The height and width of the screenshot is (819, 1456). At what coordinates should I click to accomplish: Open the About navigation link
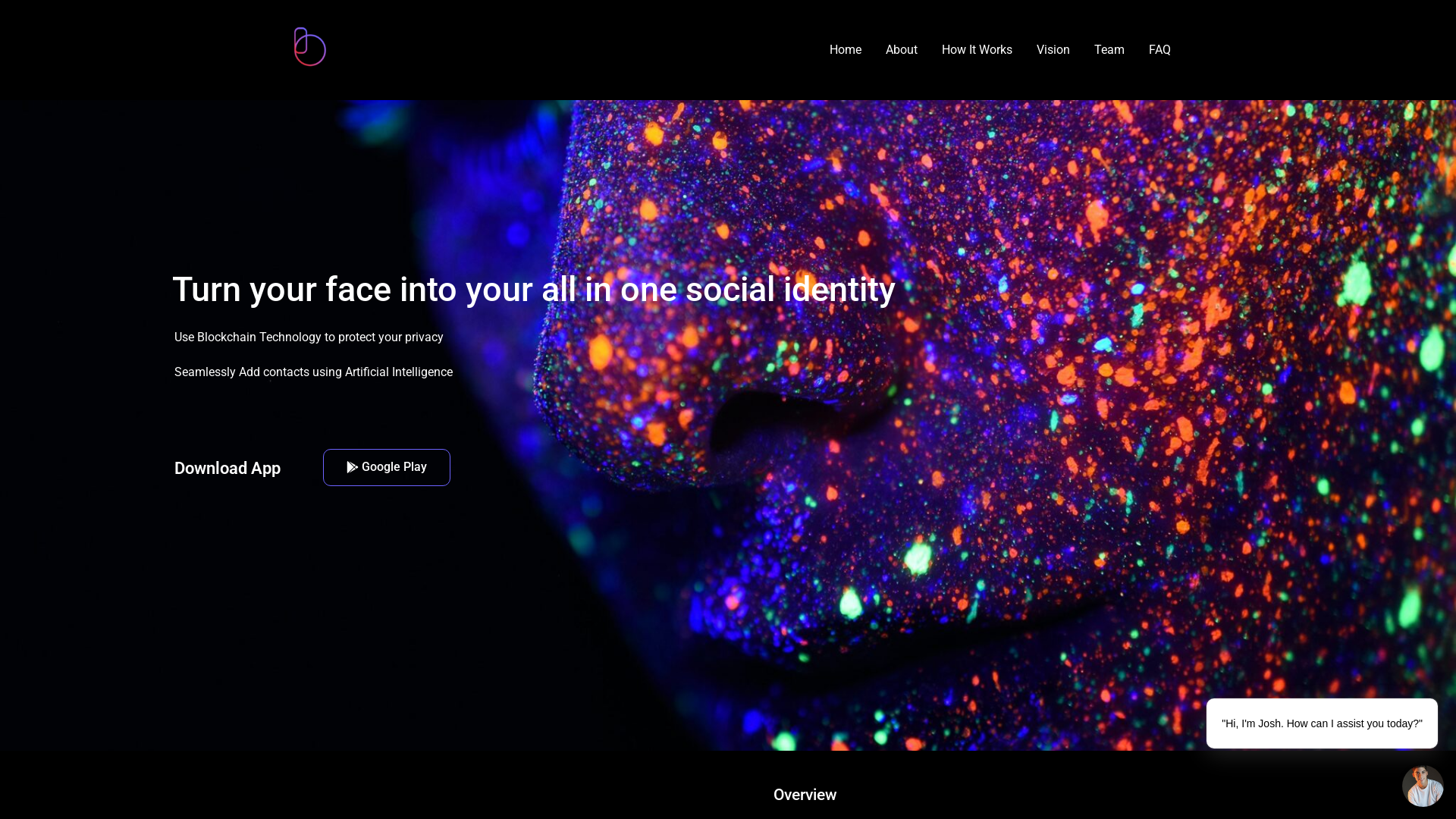click(902, 50)
